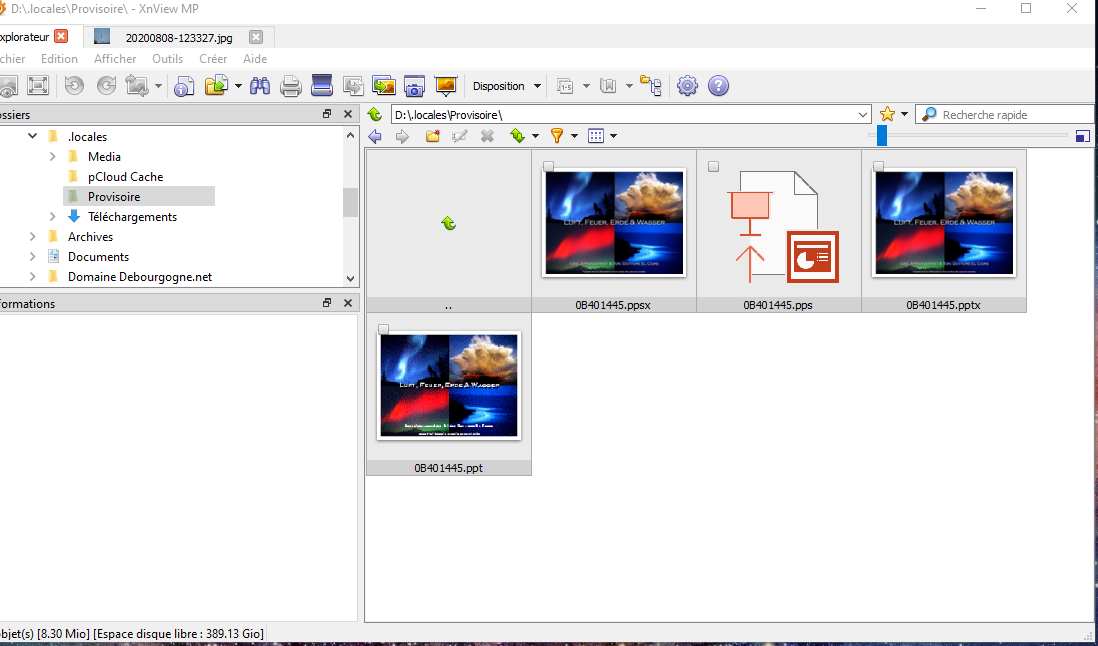Collapse the .locales folder
Screen dimensions: 1098x646
point(32,136)
